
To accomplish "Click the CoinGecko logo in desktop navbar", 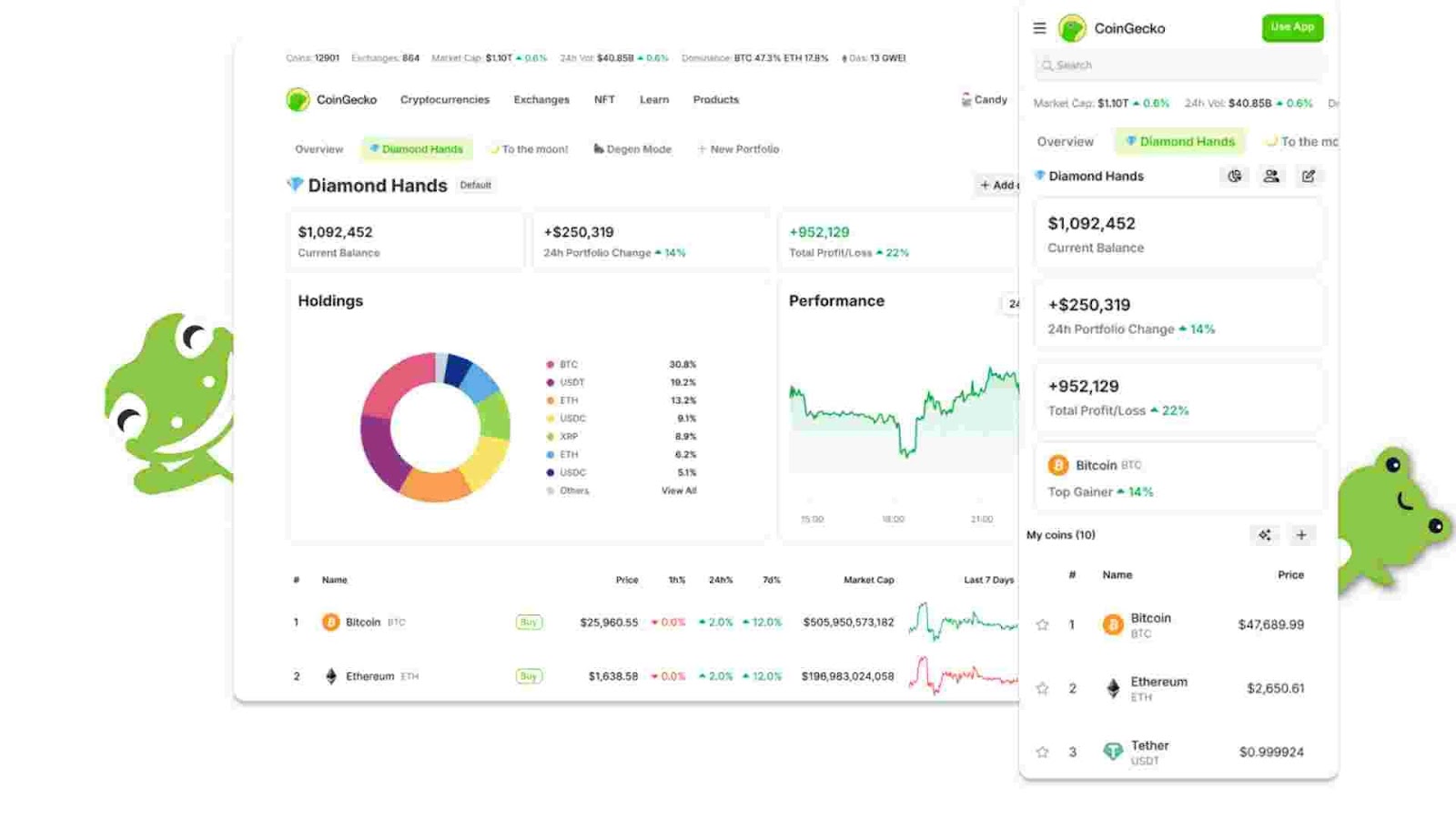I will [298, 99].
